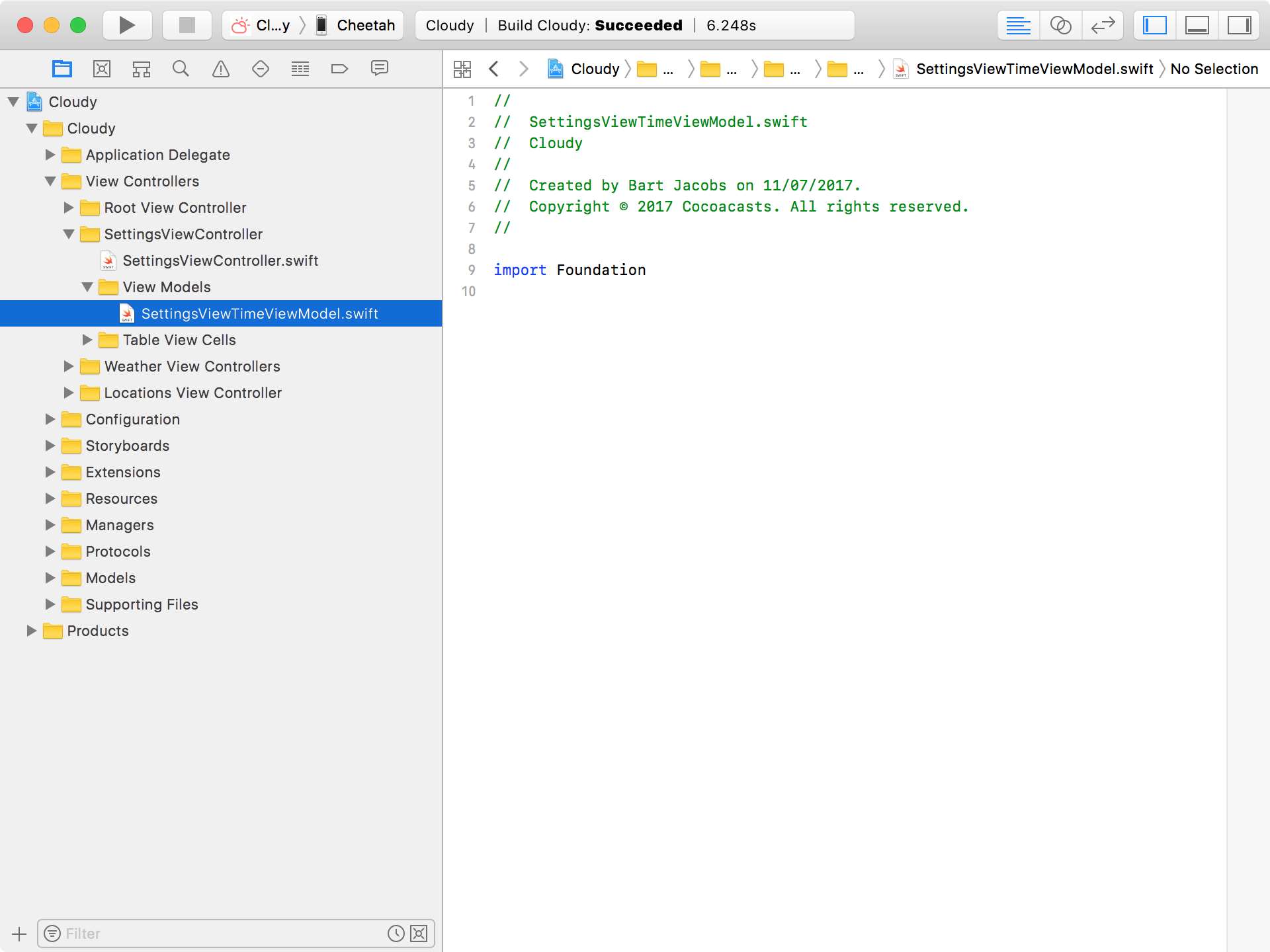1270x952 pixels.
Task: Open the Breakpoint navigator
Action: pos(339,69)
